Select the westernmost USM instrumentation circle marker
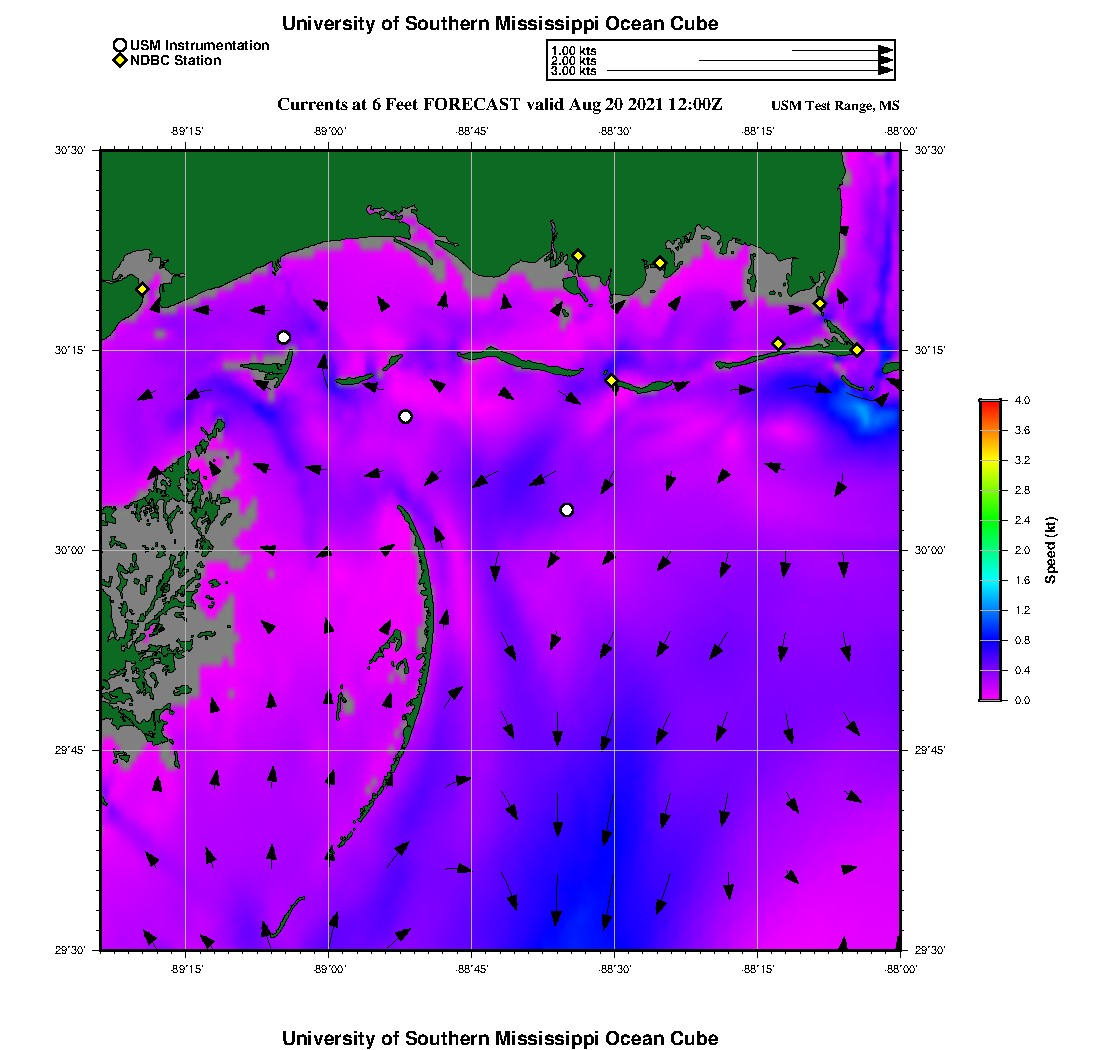This screenshot has width=1100, height=1050. pyautogui.click(x=283, y=337)
